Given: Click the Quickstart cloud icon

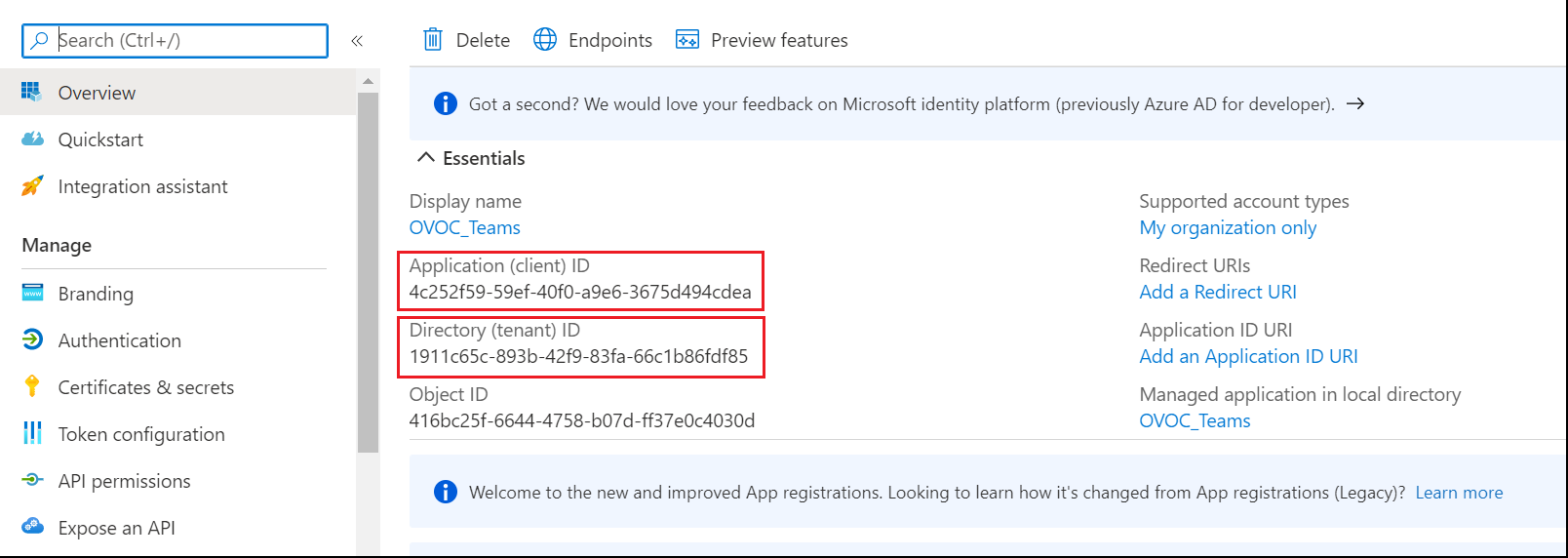Looking at the screenshot, I should [x=32, y=139].
